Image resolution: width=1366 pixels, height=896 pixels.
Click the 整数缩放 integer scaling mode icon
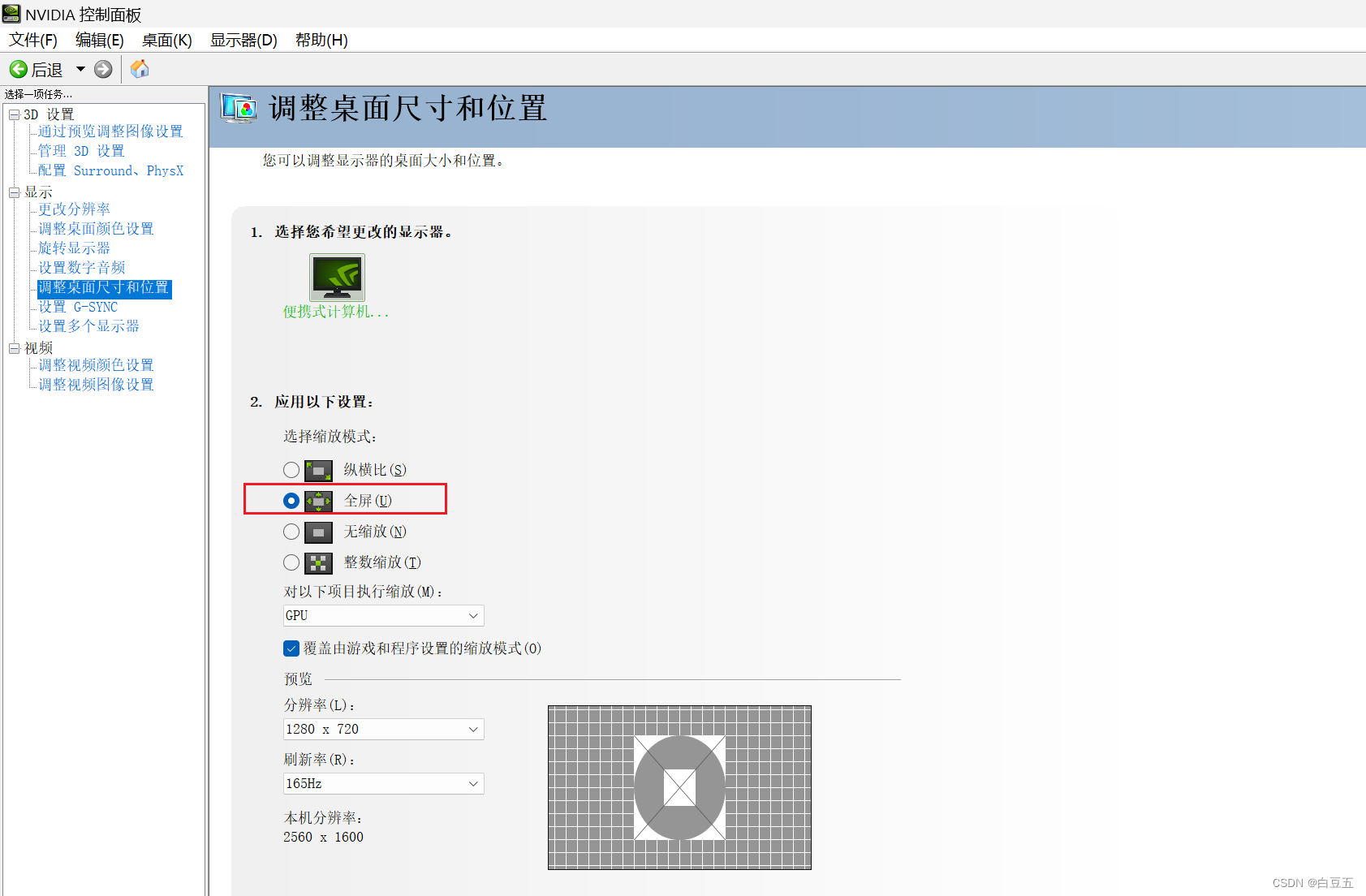(x=318, y=563)
